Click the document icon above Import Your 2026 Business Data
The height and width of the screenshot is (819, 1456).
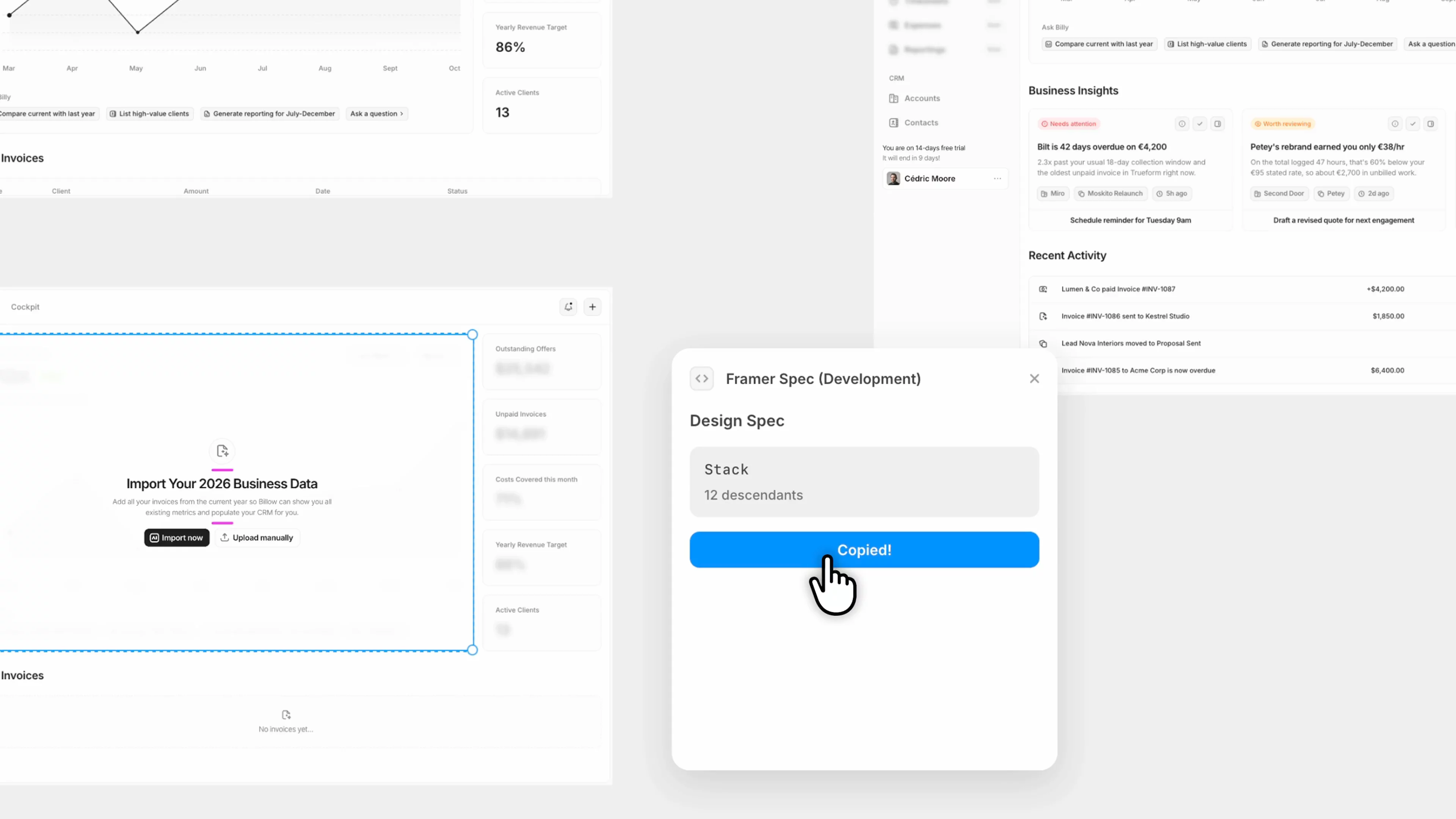click(x=222, y=450)
